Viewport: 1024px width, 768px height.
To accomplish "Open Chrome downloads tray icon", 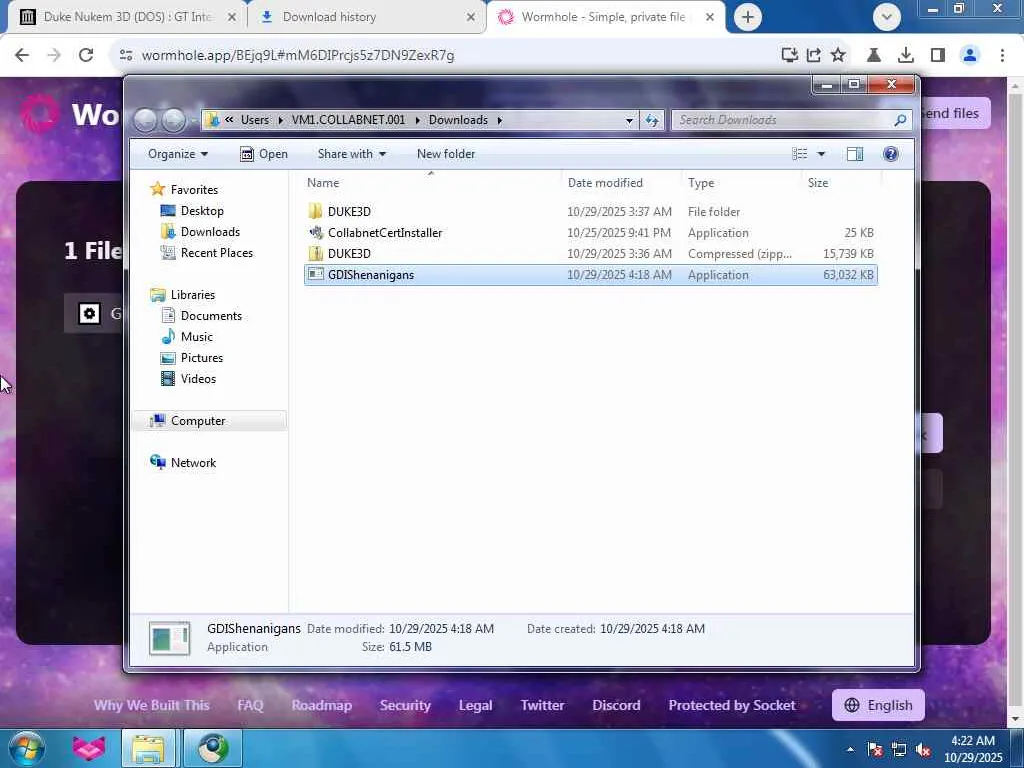I will 906,55.
